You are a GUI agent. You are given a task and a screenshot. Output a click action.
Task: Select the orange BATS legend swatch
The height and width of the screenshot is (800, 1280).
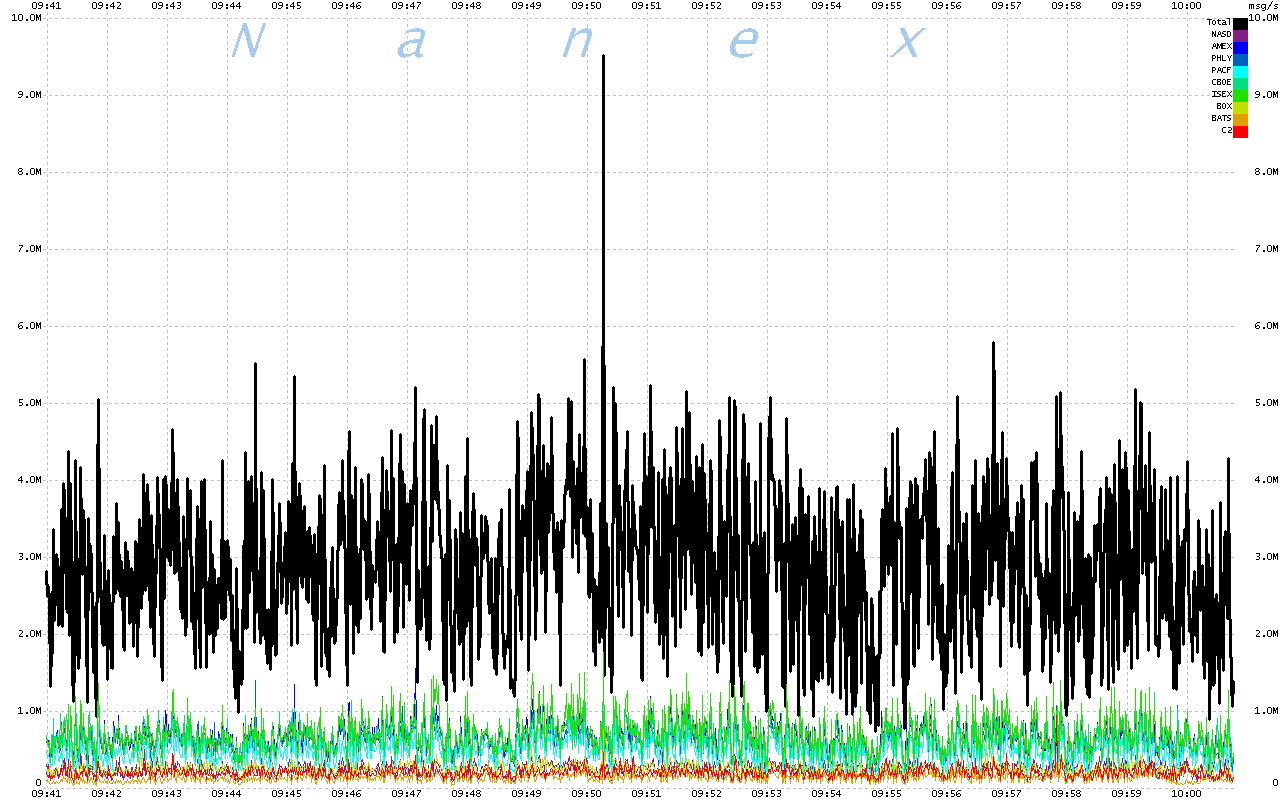point(1240,119)
